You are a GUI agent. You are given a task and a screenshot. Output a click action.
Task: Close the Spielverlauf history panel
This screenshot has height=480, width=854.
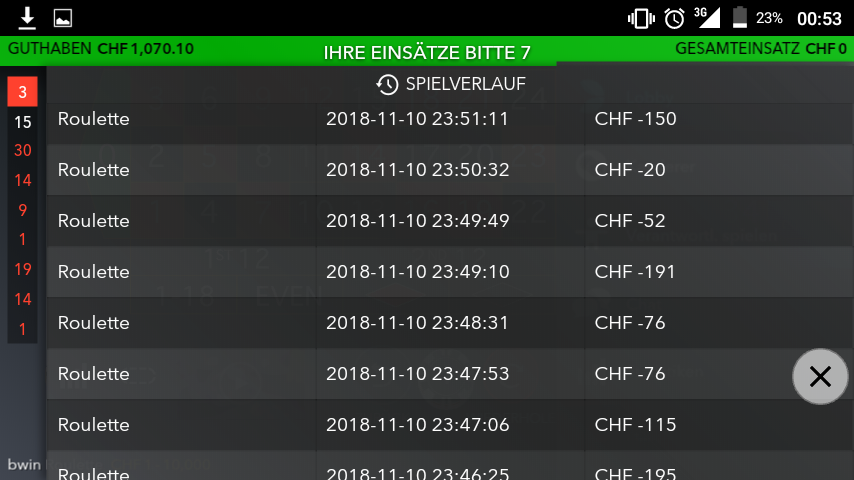[820, 376]
